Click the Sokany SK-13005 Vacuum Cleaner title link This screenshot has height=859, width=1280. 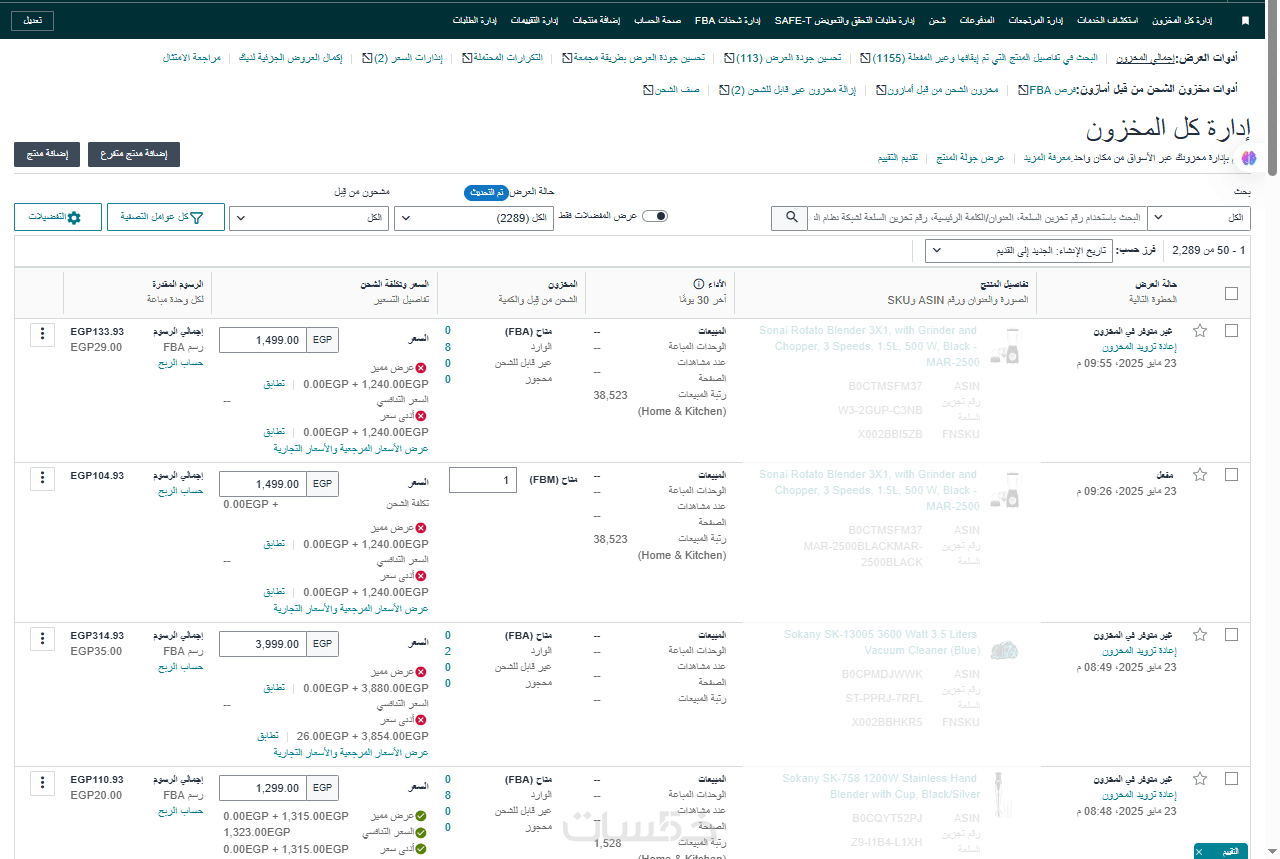coord(881,642)
